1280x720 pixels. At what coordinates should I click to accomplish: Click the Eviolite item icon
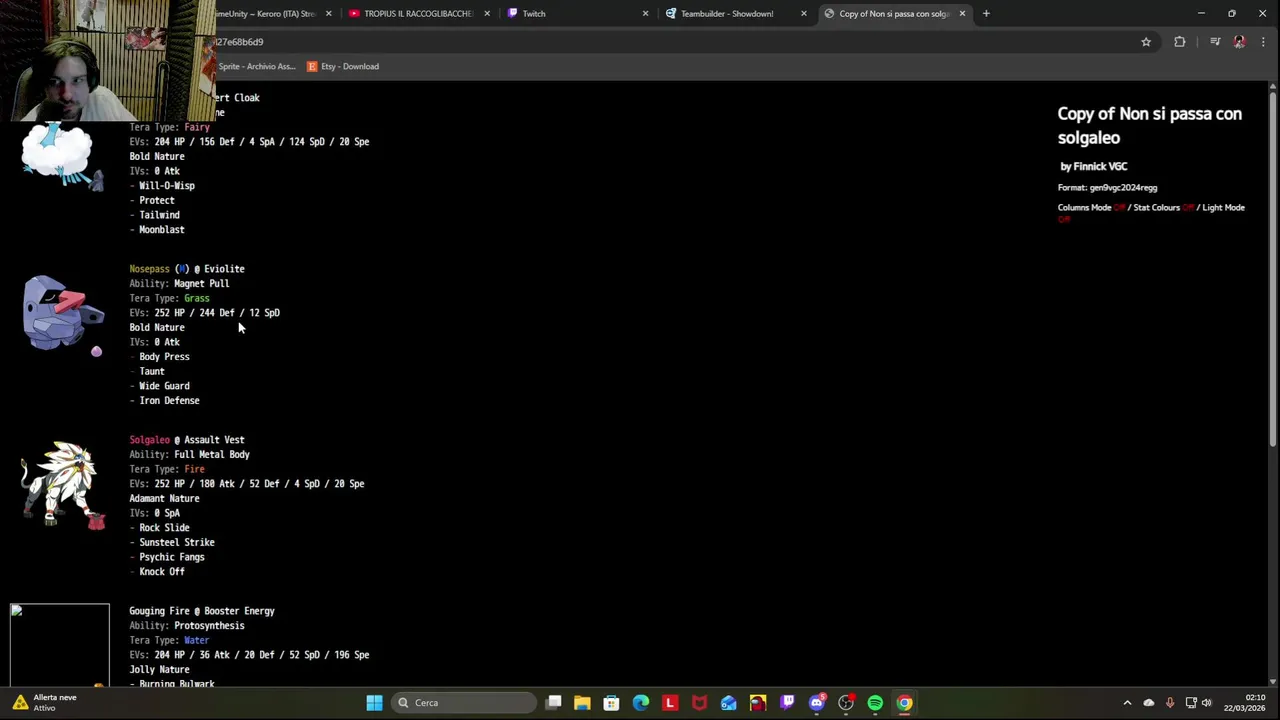96,352
